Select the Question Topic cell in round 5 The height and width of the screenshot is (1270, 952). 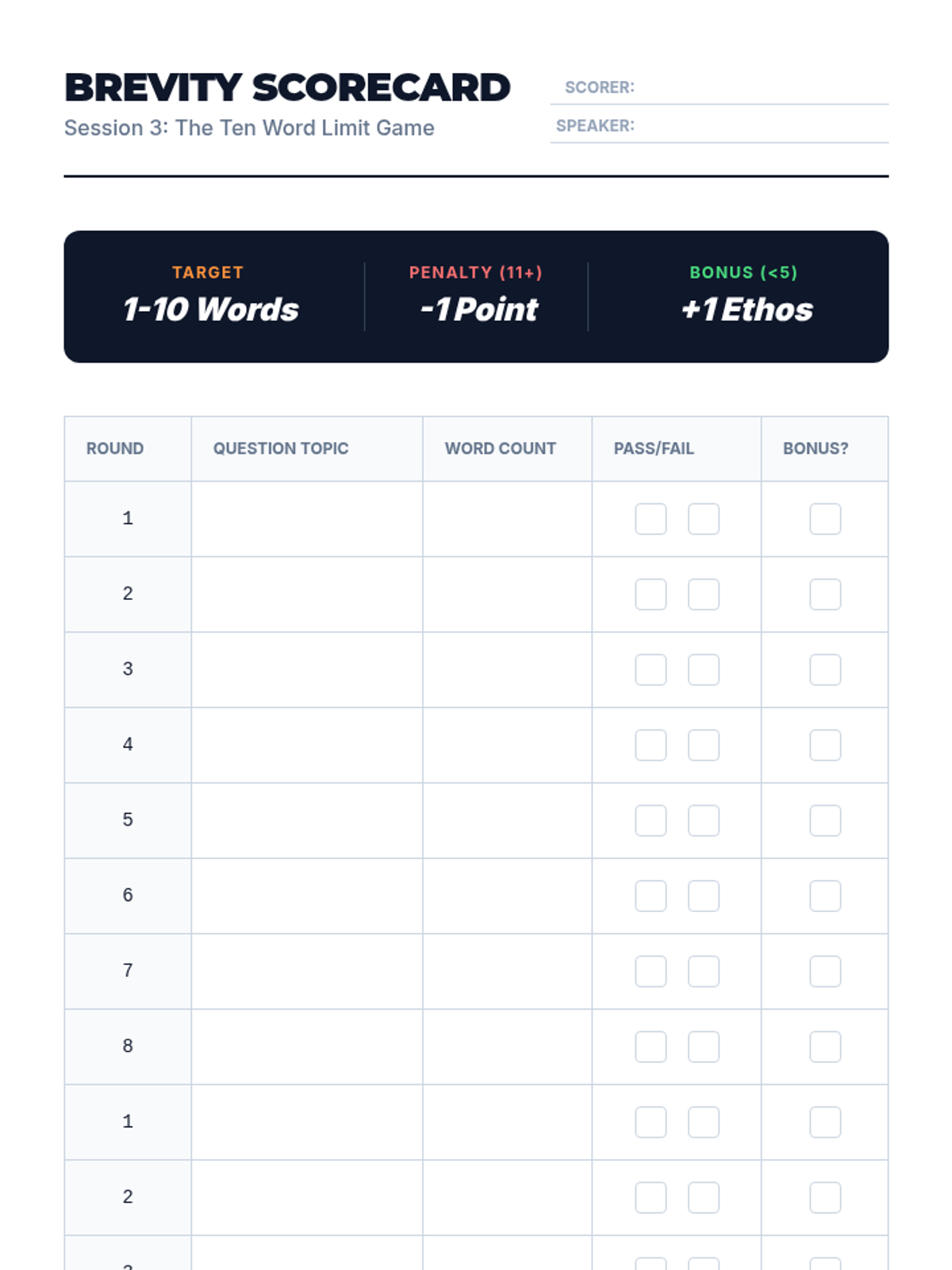pyautogui.click(x=307, y=821)
